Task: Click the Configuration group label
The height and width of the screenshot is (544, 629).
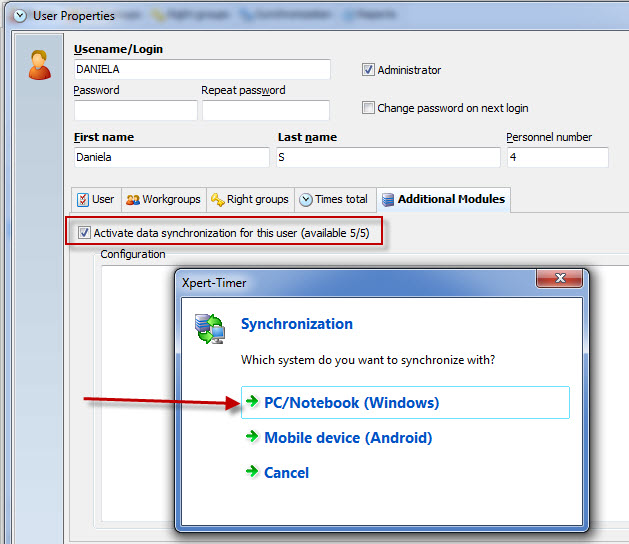Action: tap(133, 254)
